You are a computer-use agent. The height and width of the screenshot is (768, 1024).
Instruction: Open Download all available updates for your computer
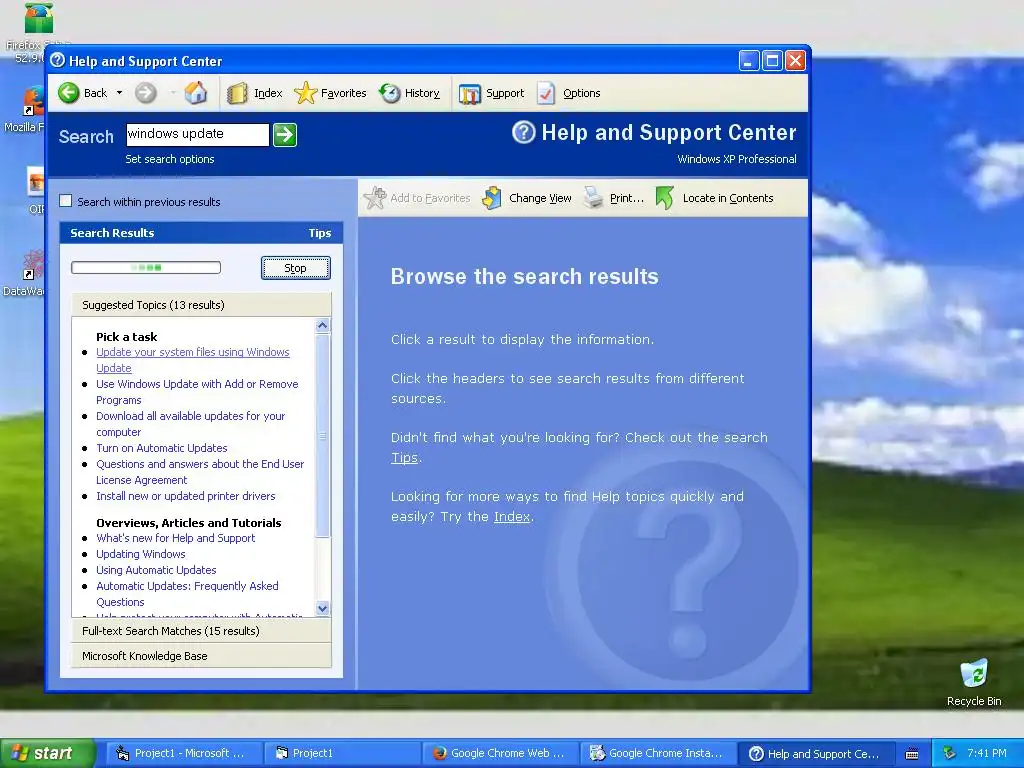(191, 424)
